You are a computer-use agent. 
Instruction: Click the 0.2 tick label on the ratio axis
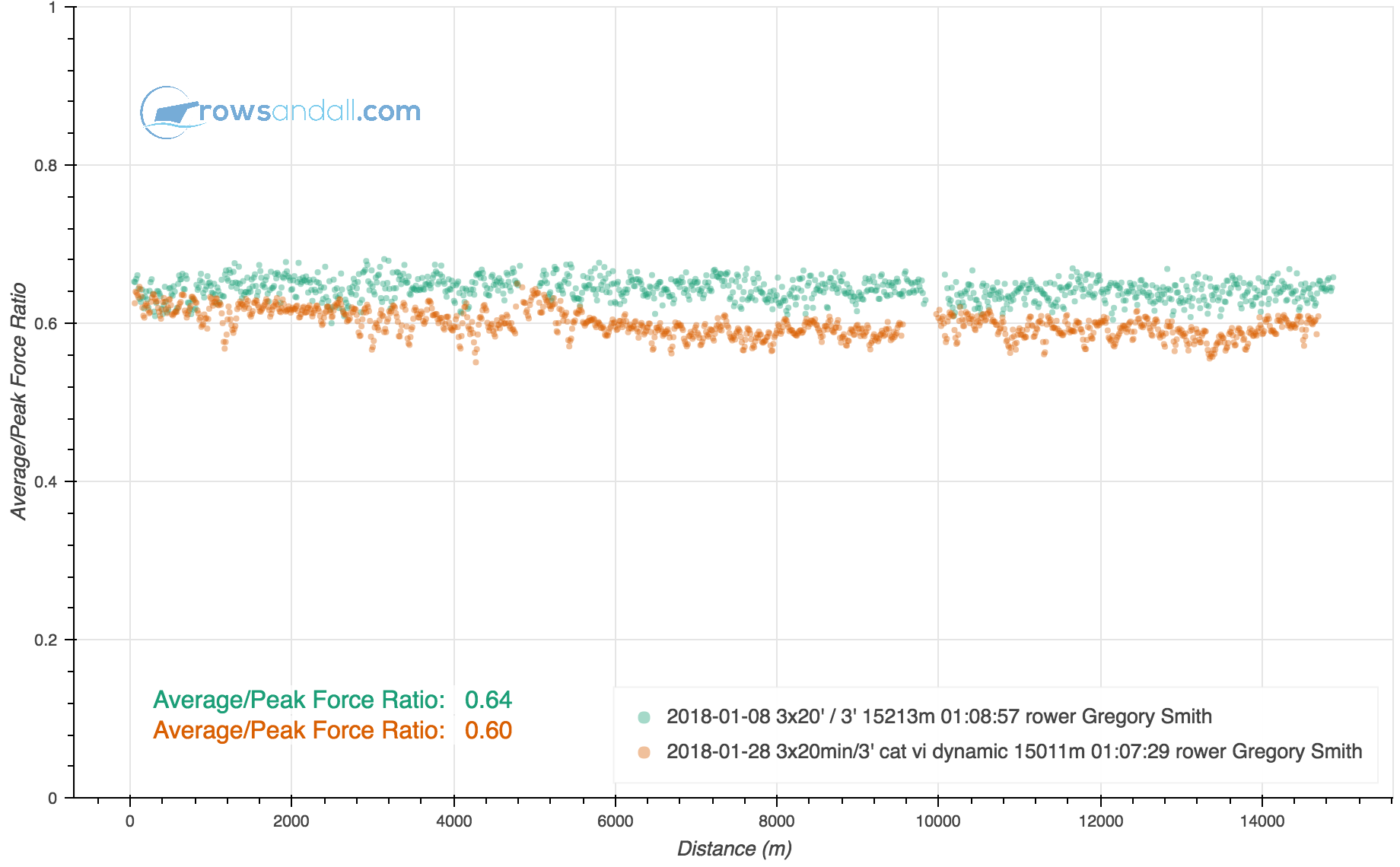pos(46,640)
